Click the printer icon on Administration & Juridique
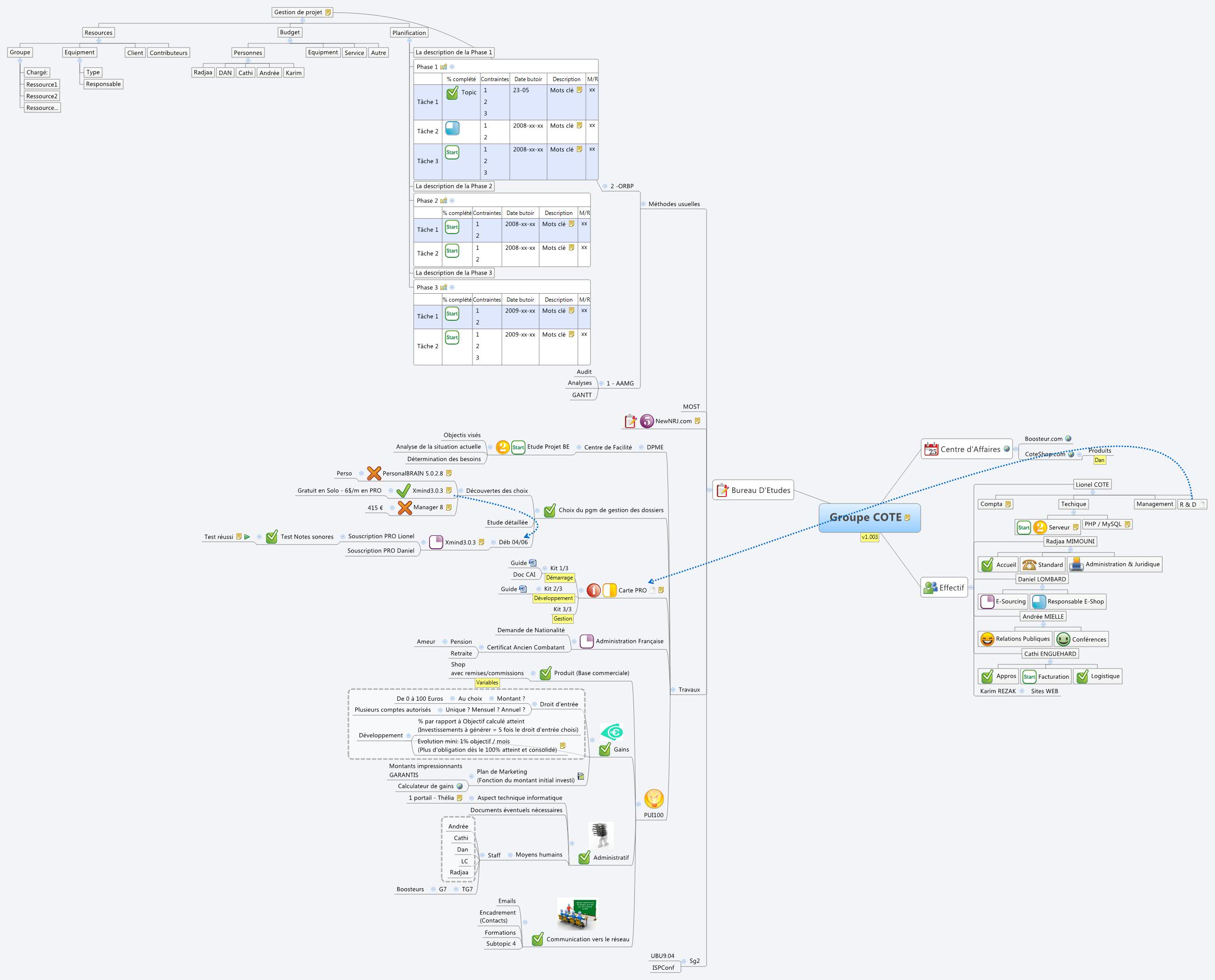1215x980 pixels. [1076, 565]
